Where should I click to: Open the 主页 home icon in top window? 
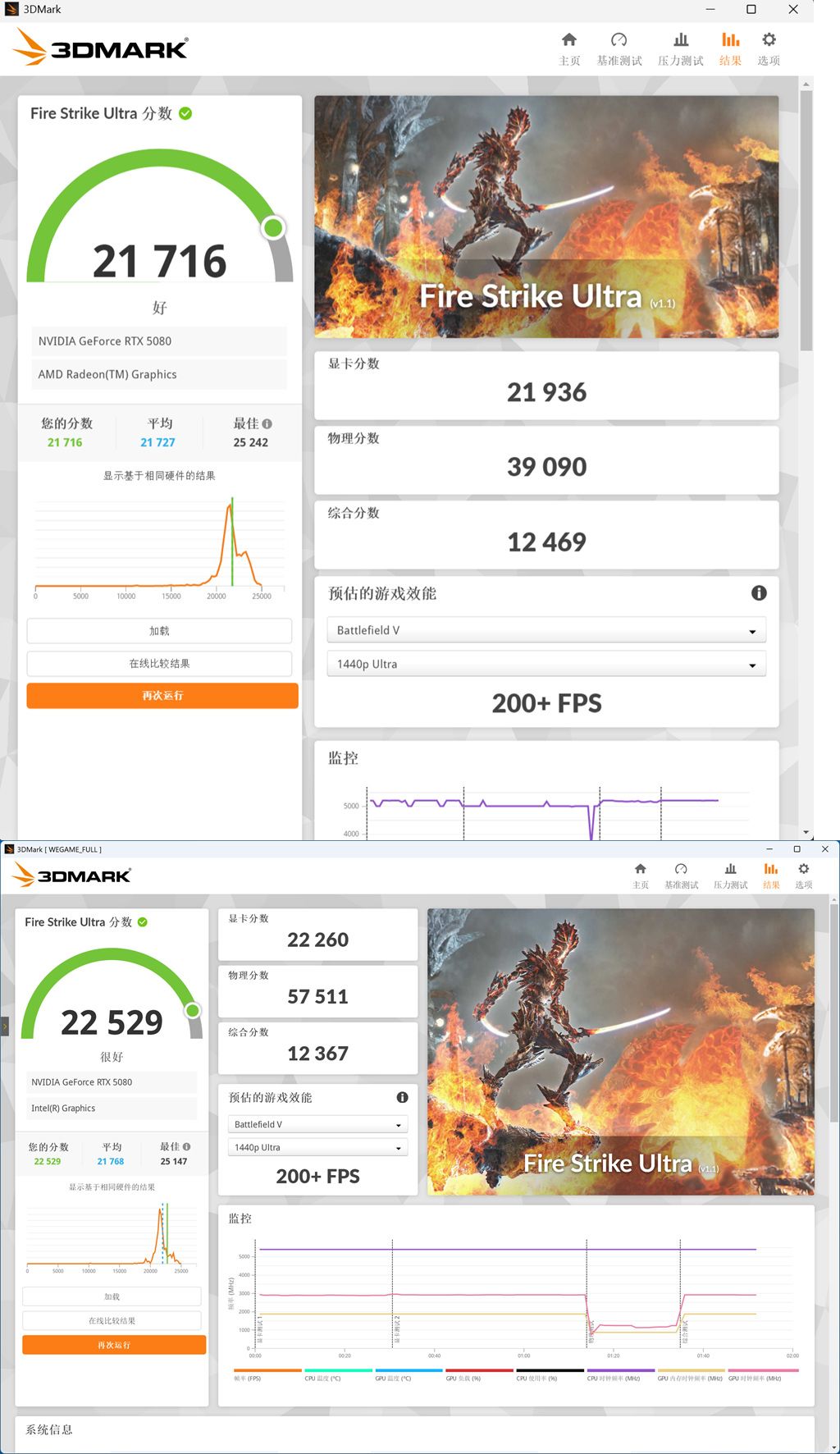569,39
